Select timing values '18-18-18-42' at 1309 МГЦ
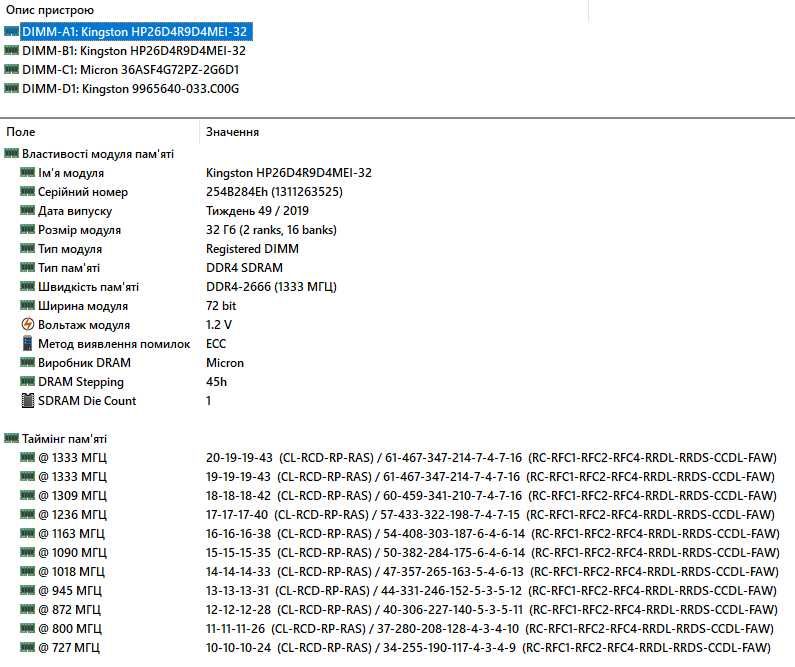This screenshot has width=795, height=667. 238,496
